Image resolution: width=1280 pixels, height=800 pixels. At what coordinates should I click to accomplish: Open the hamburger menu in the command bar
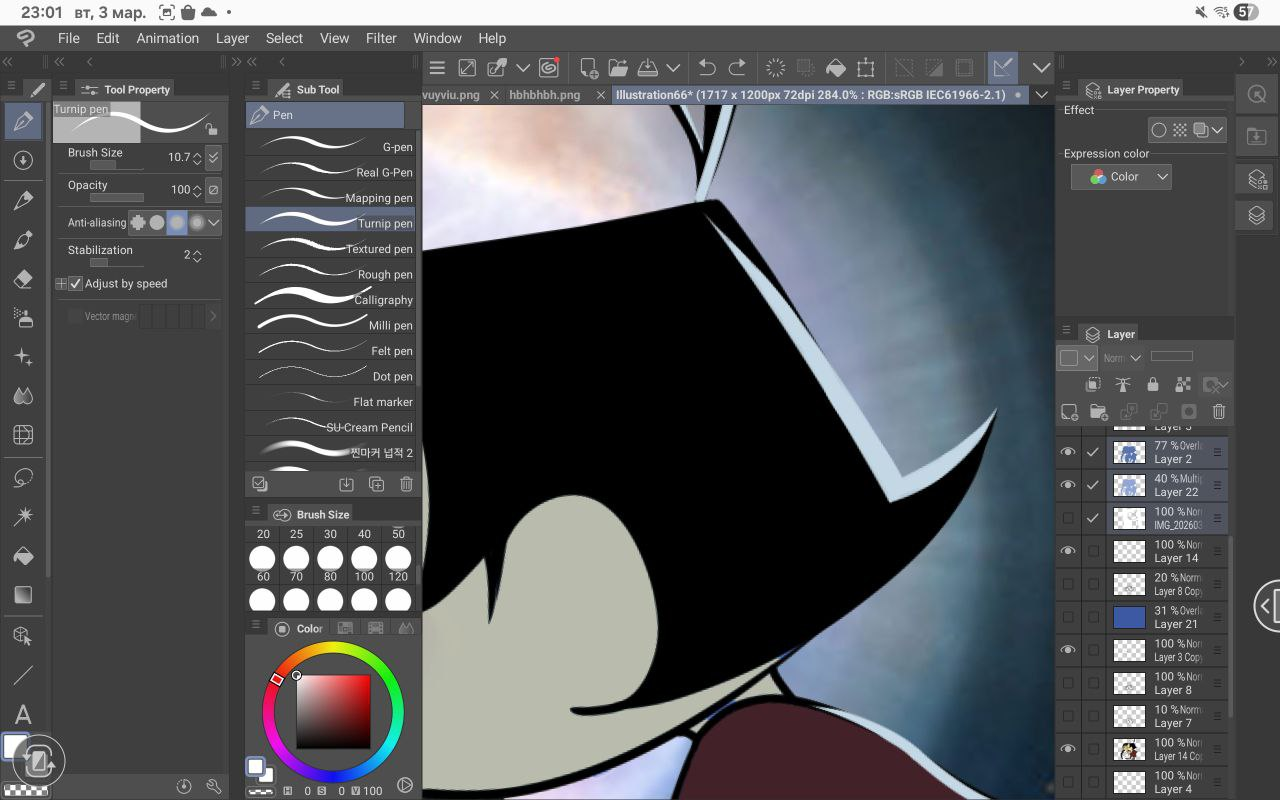(x=437, y=68)
